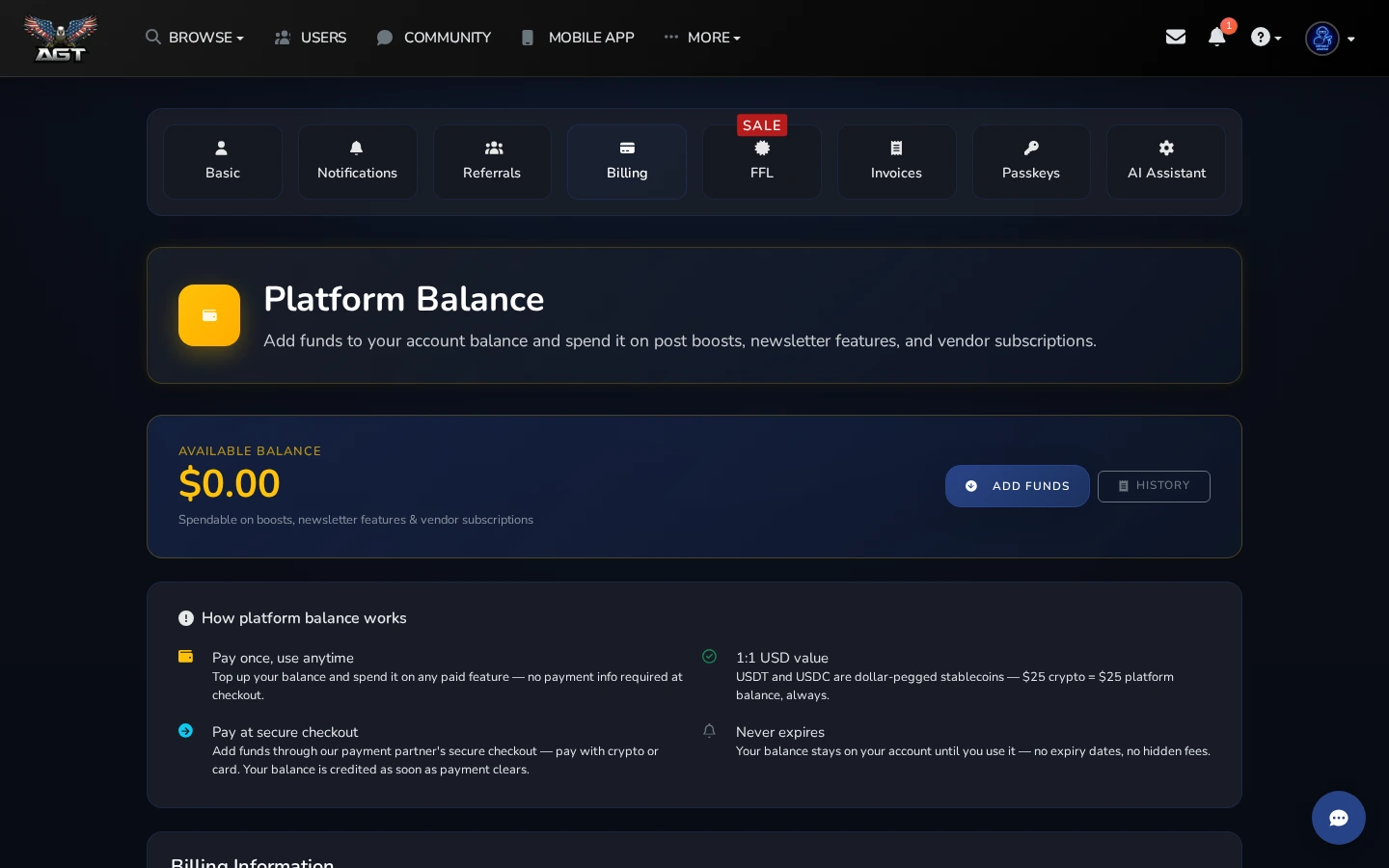Click the bell icon next to Never expires

710,731
